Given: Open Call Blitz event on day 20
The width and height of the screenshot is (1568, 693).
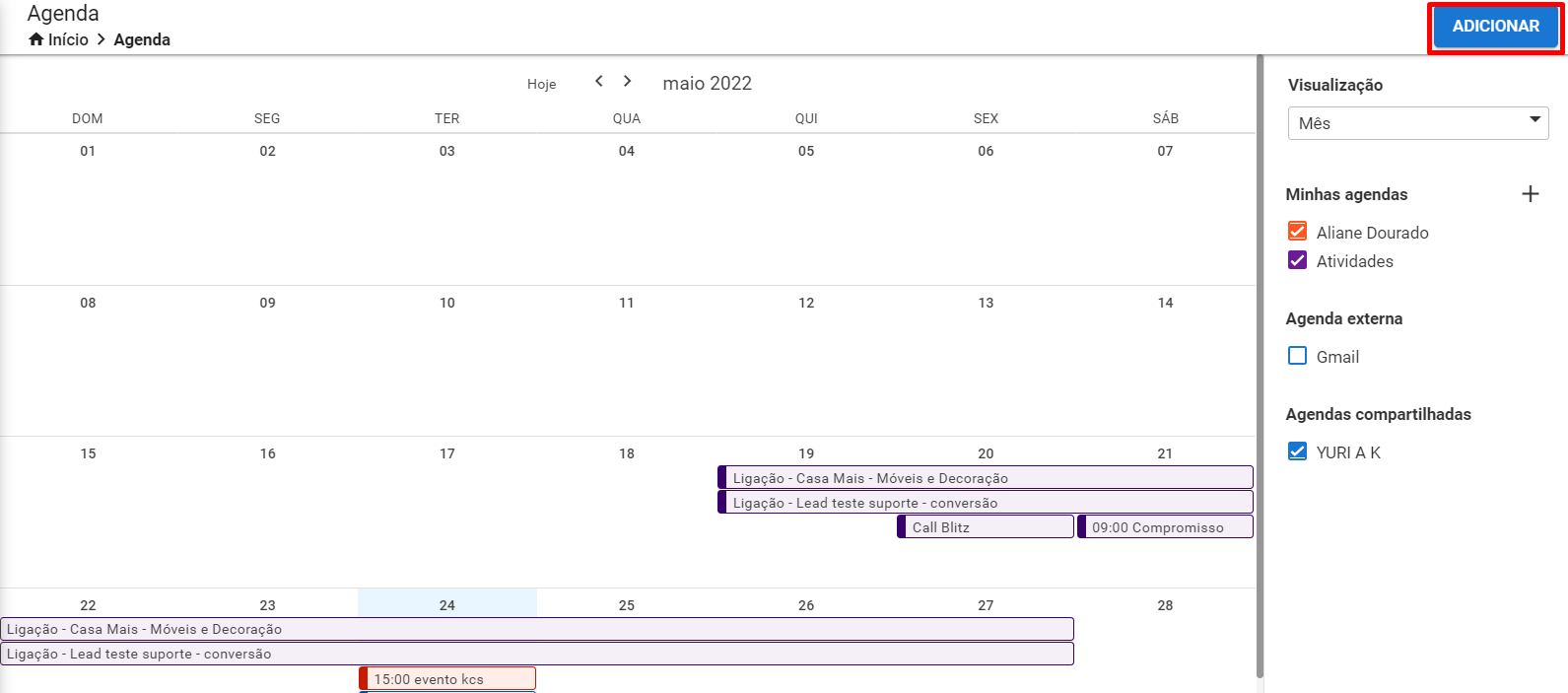Looking at the screenshot, I should [986, 527].
